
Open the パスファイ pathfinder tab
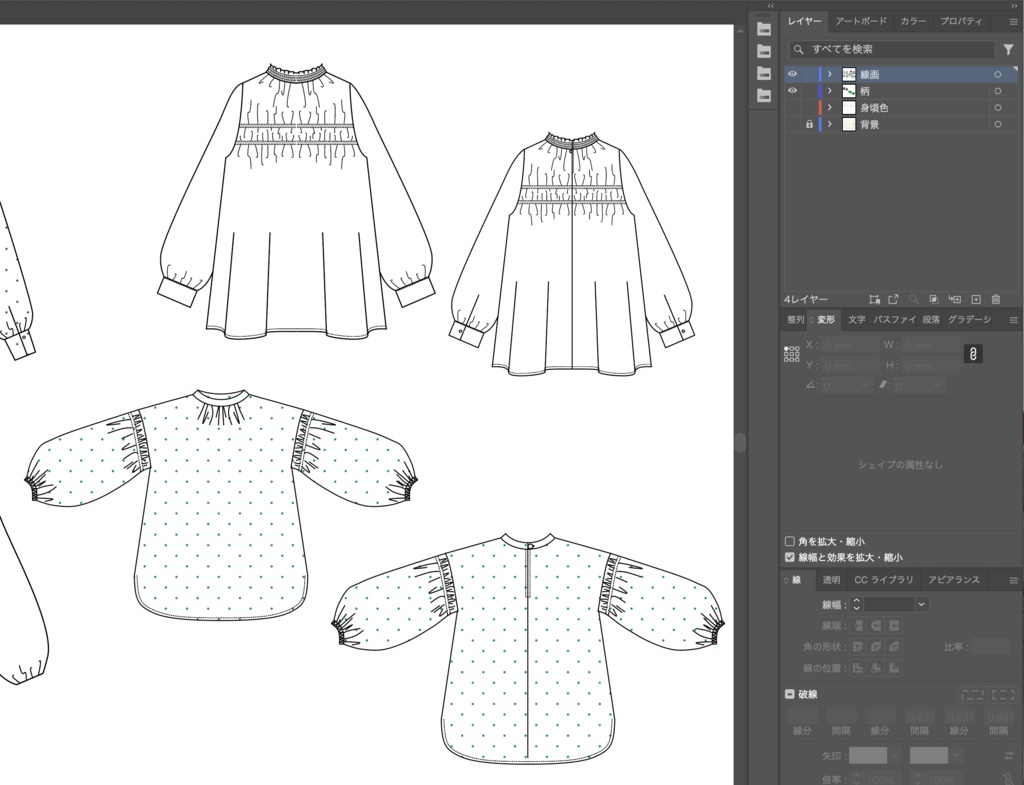coord(895,320)
